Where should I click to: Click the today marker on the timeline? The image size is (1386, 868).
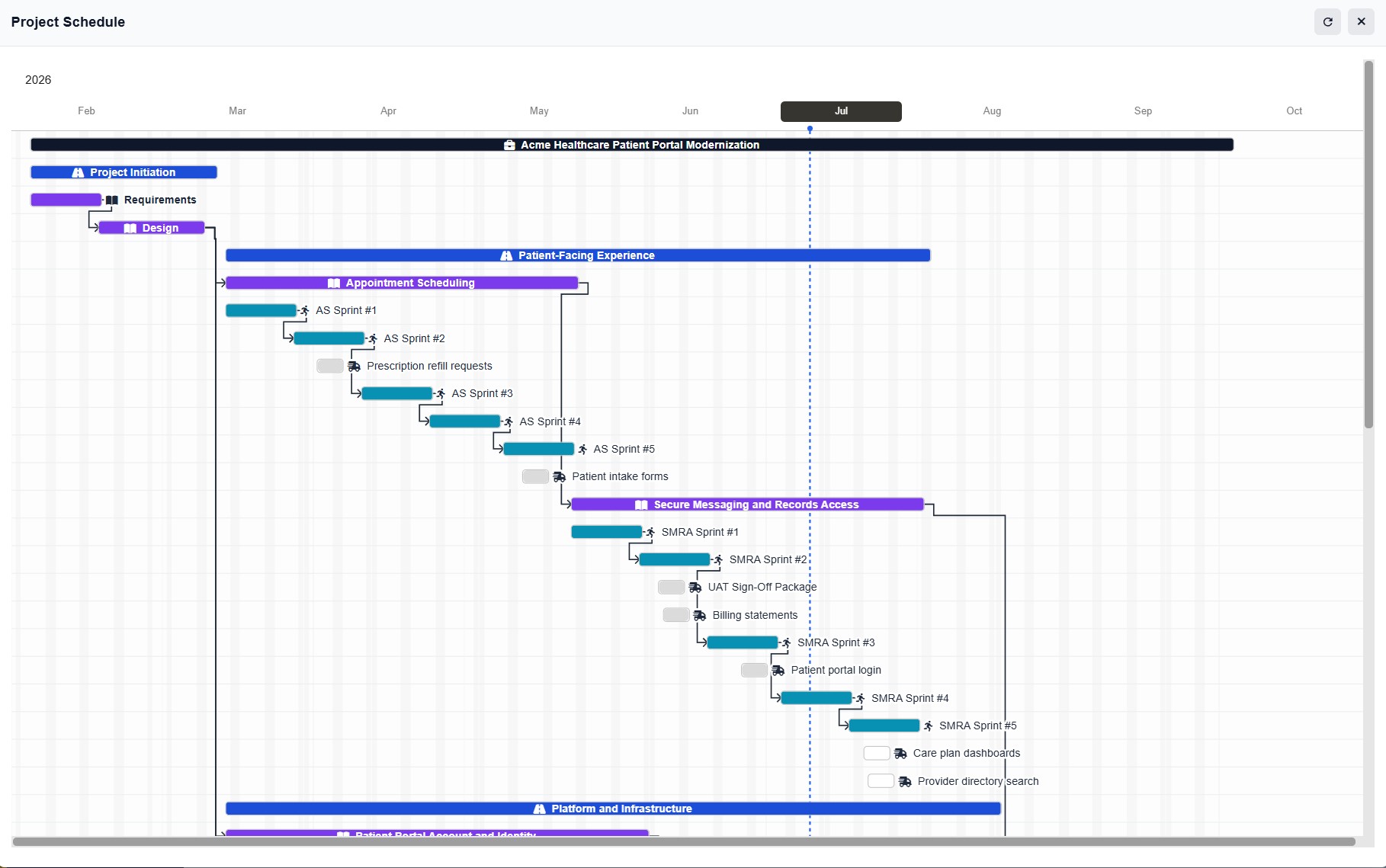pos(810,130)
